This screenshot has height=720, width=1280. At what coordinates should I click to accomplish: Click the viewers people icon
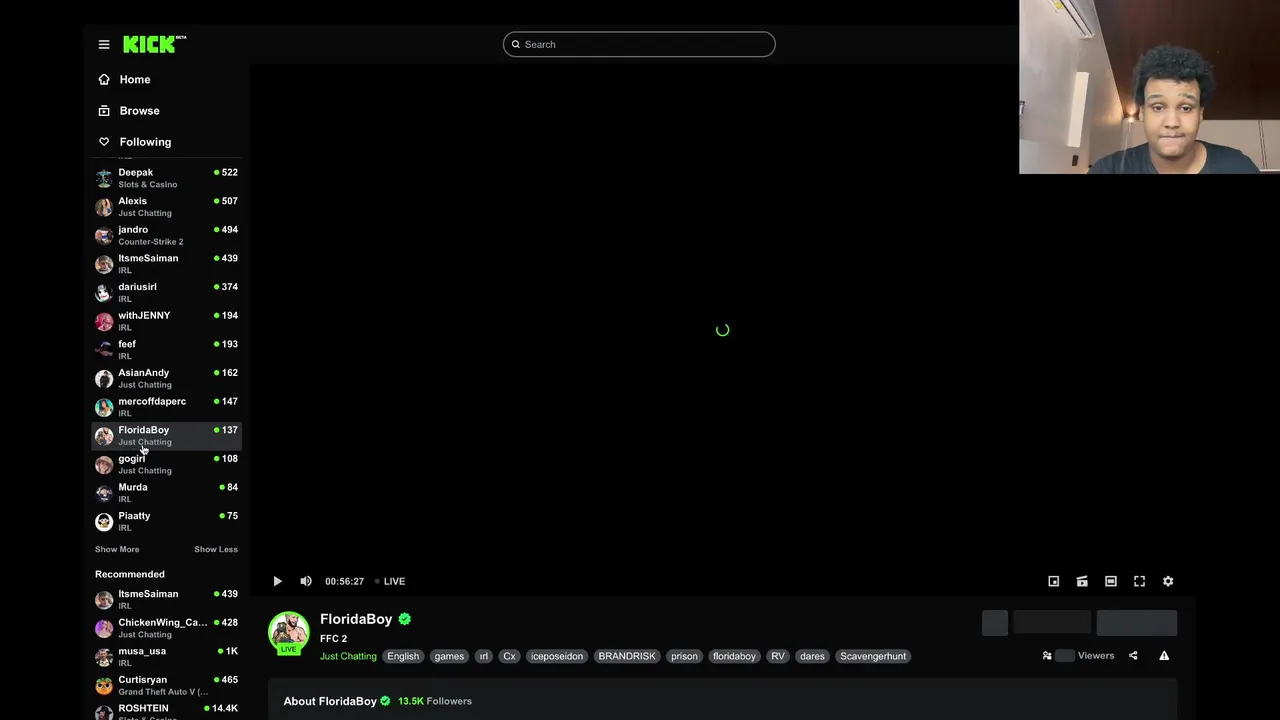point(1047,656)
